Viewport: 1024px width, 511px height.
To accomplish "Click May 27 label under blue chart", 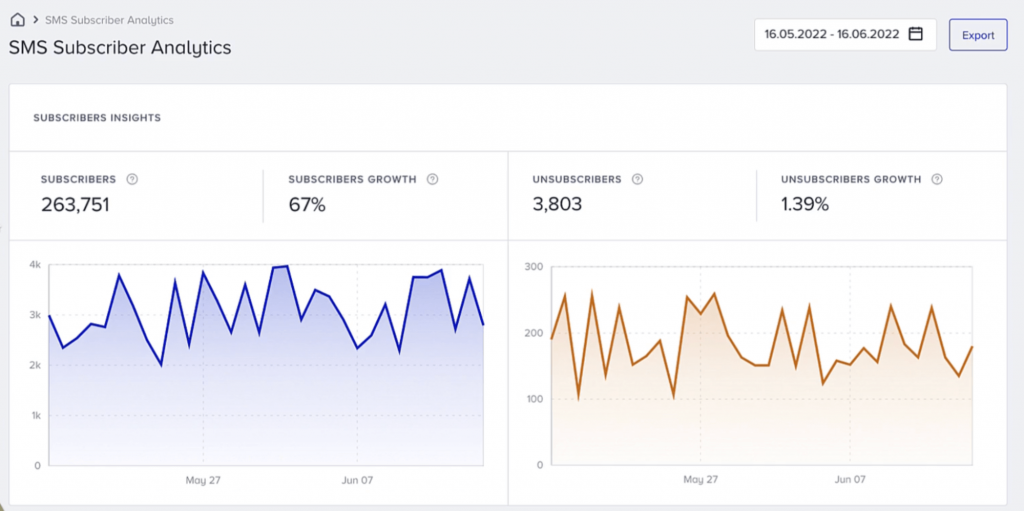I will coord(202,480).
